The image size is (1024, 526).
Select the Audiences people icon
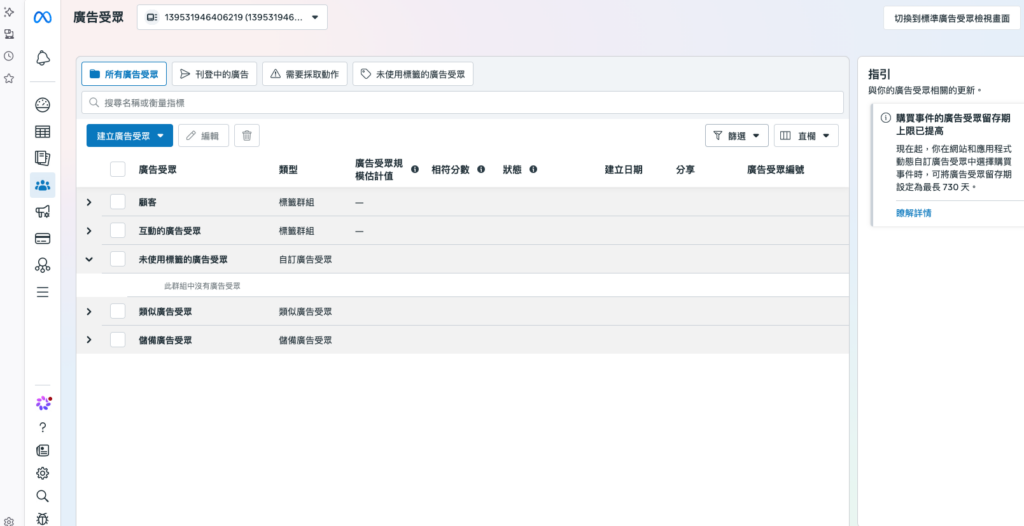pos(42,185)
